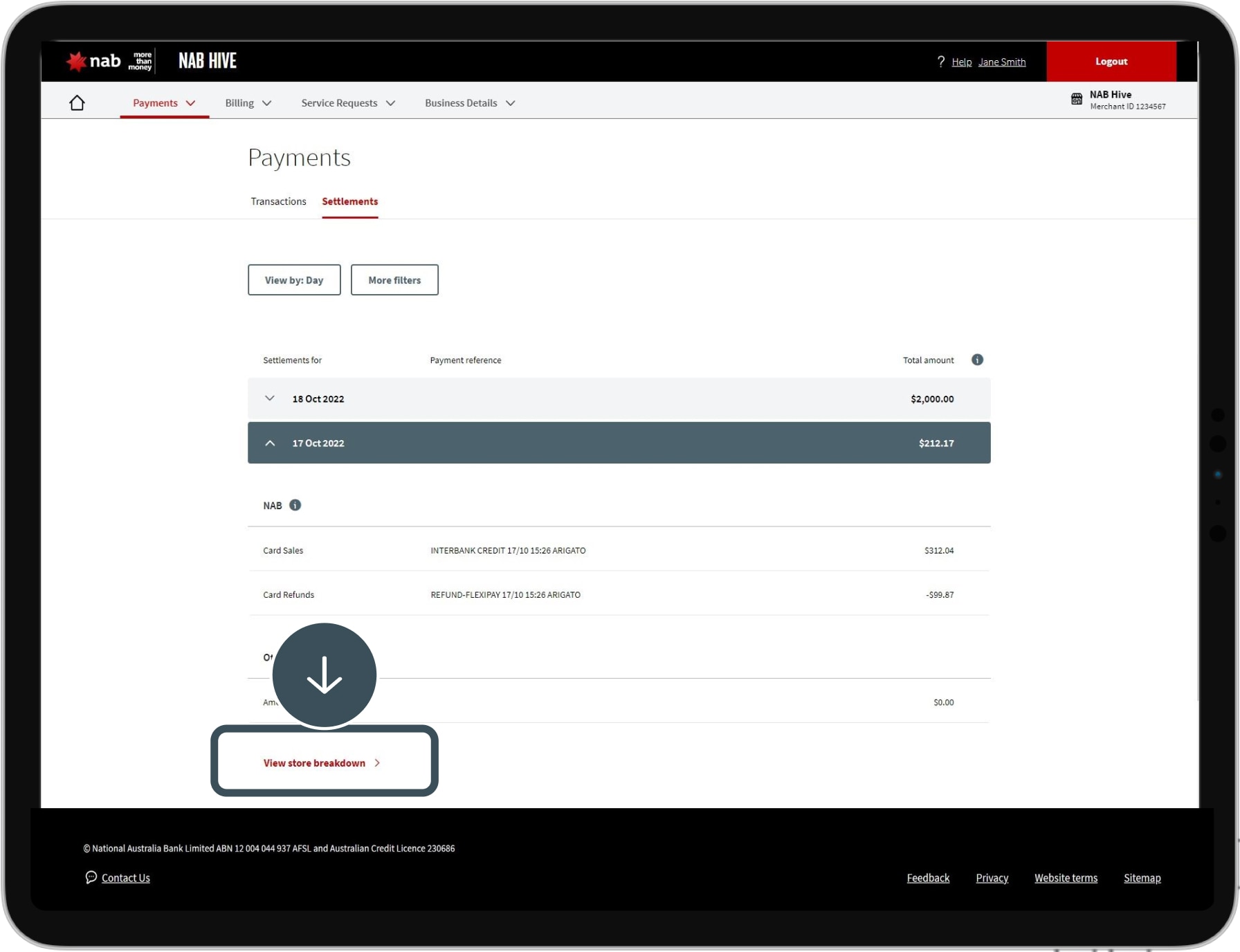
Task: Collapse the 17 Oct 2022 settlement row
Action: coord(270,443)
